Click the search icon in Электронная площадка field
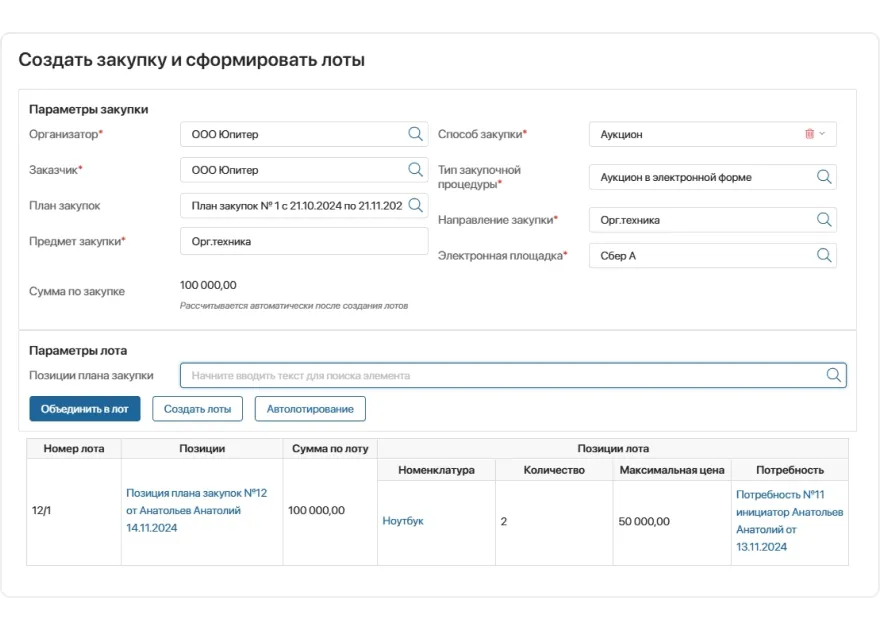Screen dimensions: 880x630 click(x=824, y=256)
